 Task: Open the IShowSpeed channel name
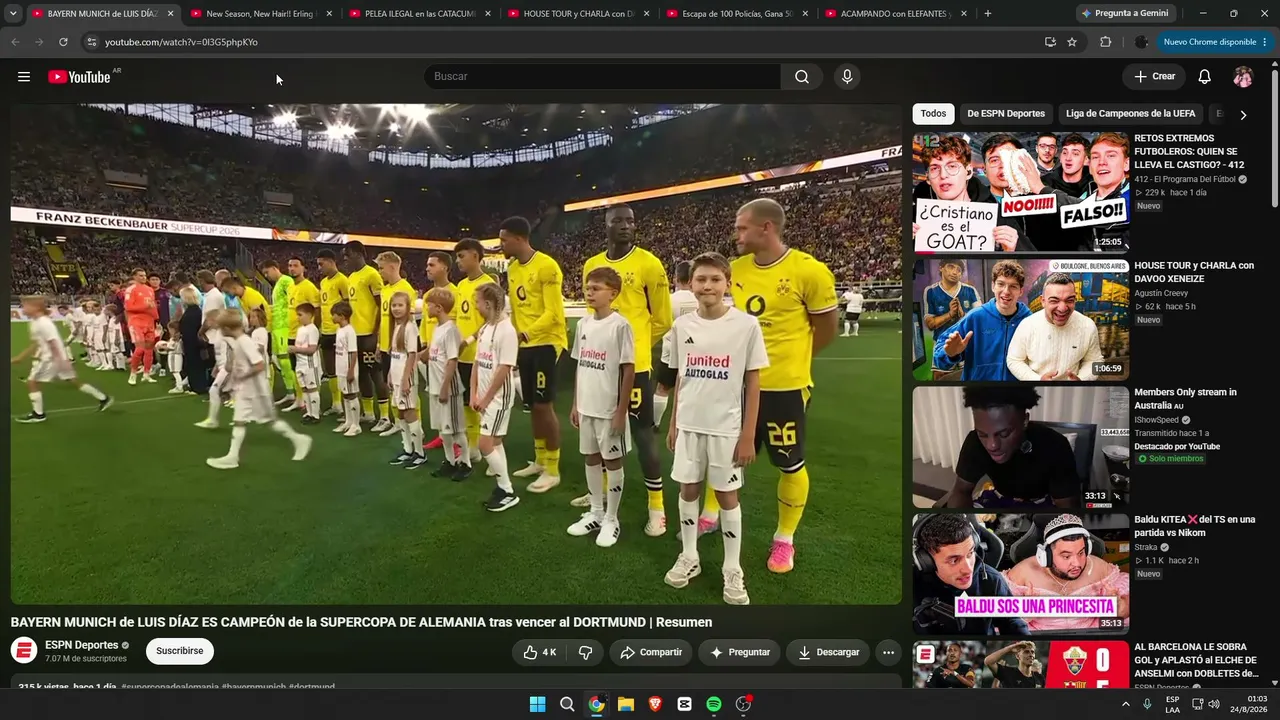(1156, 421)
